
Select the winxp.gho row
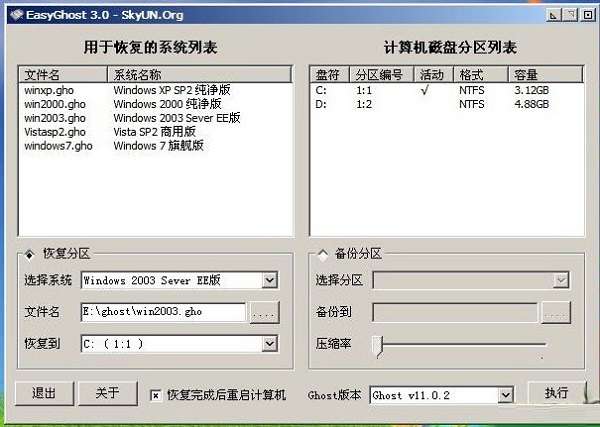click(155, 90)
